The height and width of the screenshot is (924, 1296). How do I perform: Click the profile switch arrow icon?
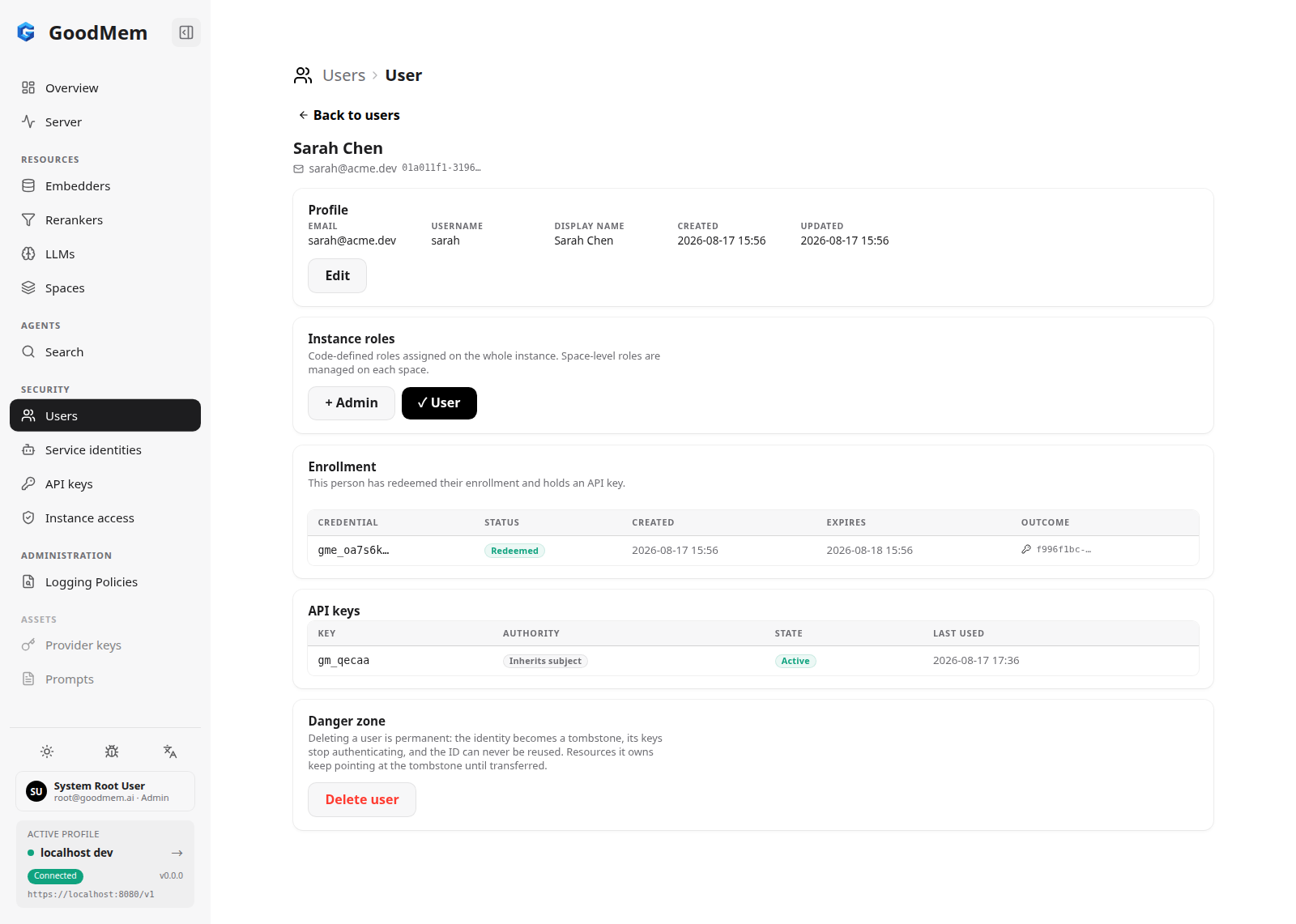177,853
